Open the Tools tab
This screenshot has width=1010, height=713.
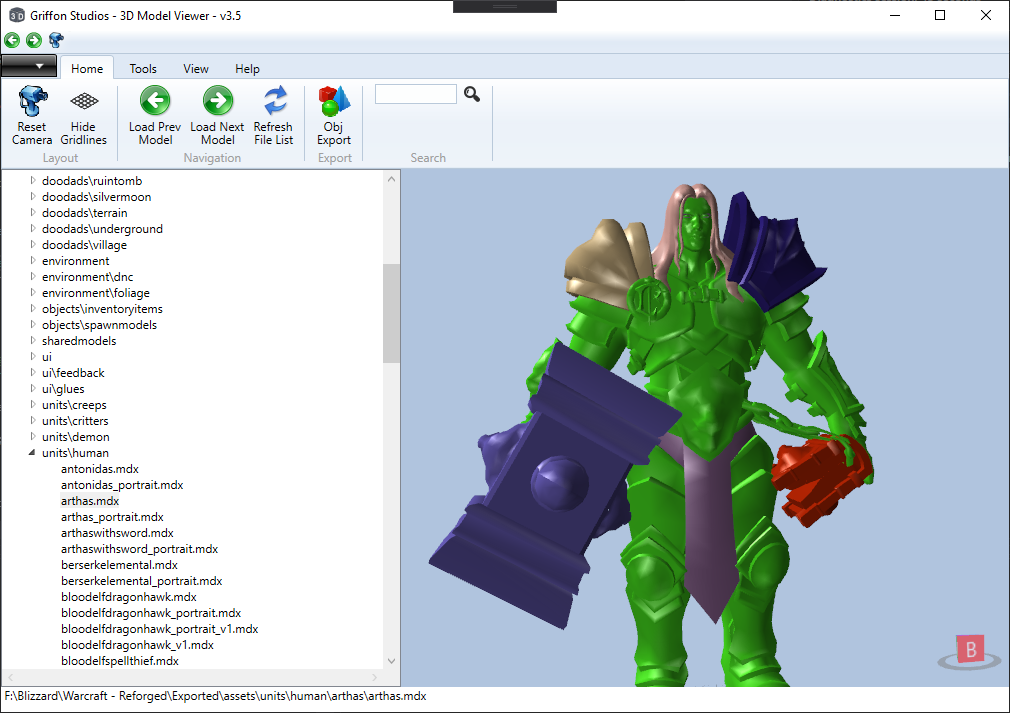click(x=143, y=68)
